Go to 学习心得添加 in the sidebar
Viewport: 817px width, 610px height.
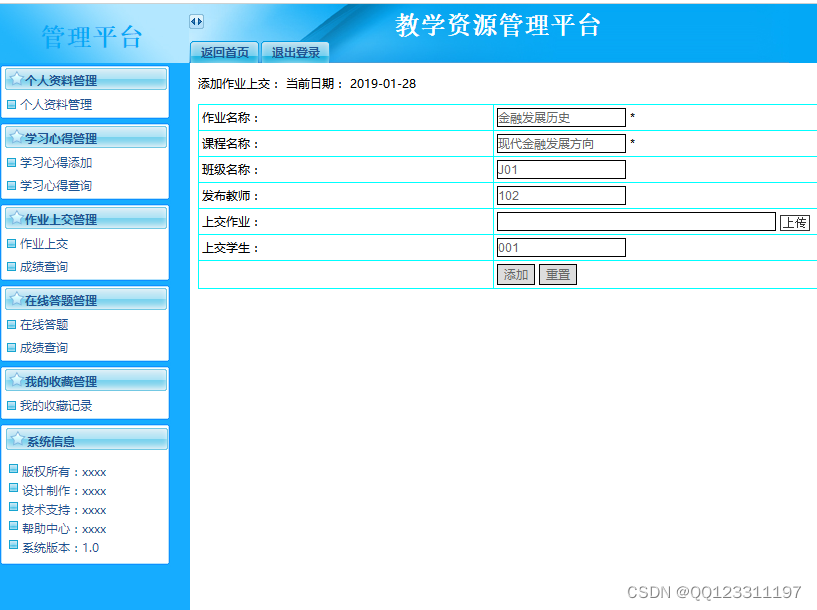point(56,163)
